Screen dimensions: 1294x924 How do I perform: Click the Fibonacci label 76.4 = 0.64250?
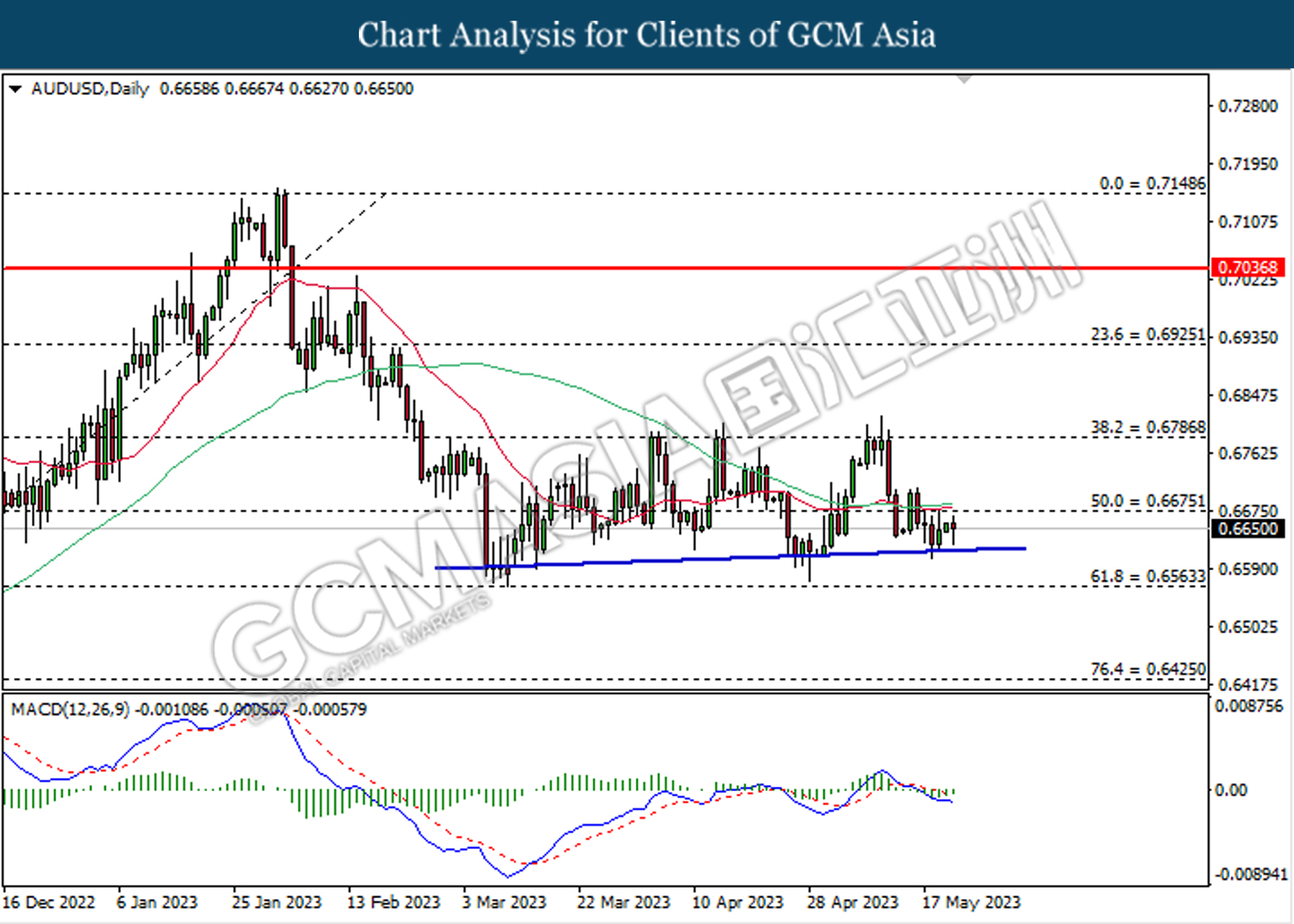(1148, 669)
